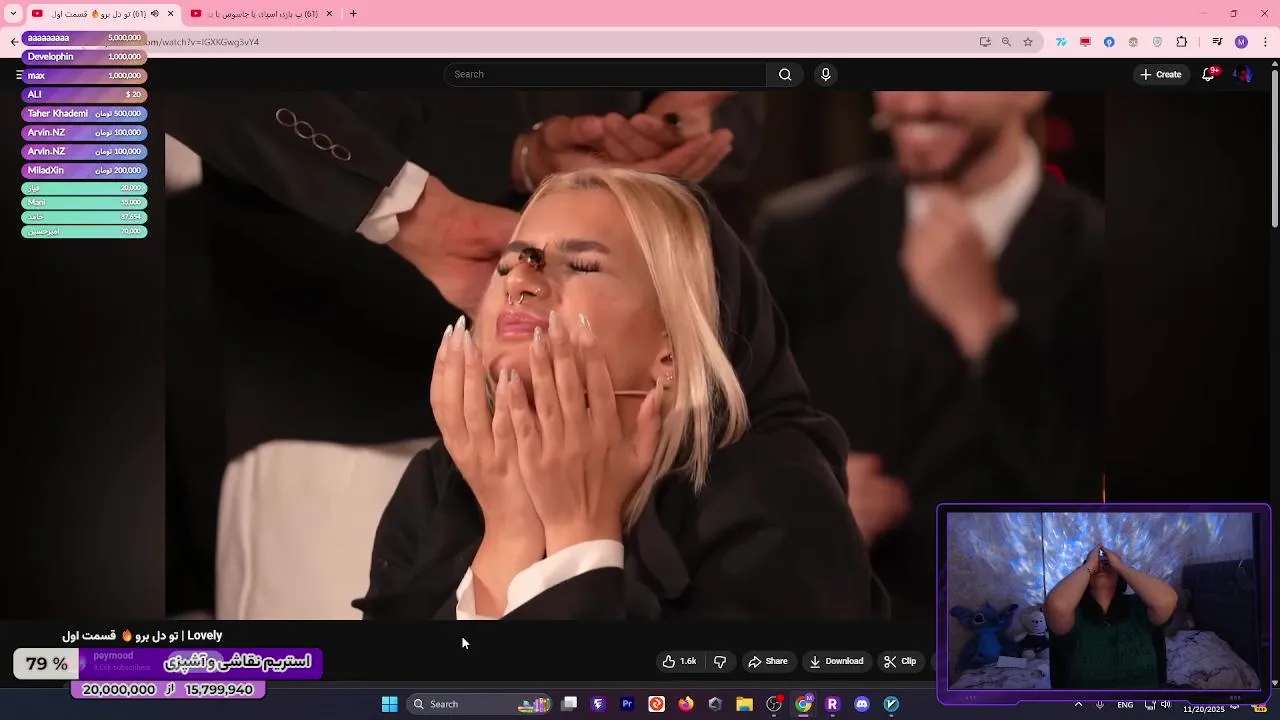
Task: Click the Share button
Action: coord(768,661)
